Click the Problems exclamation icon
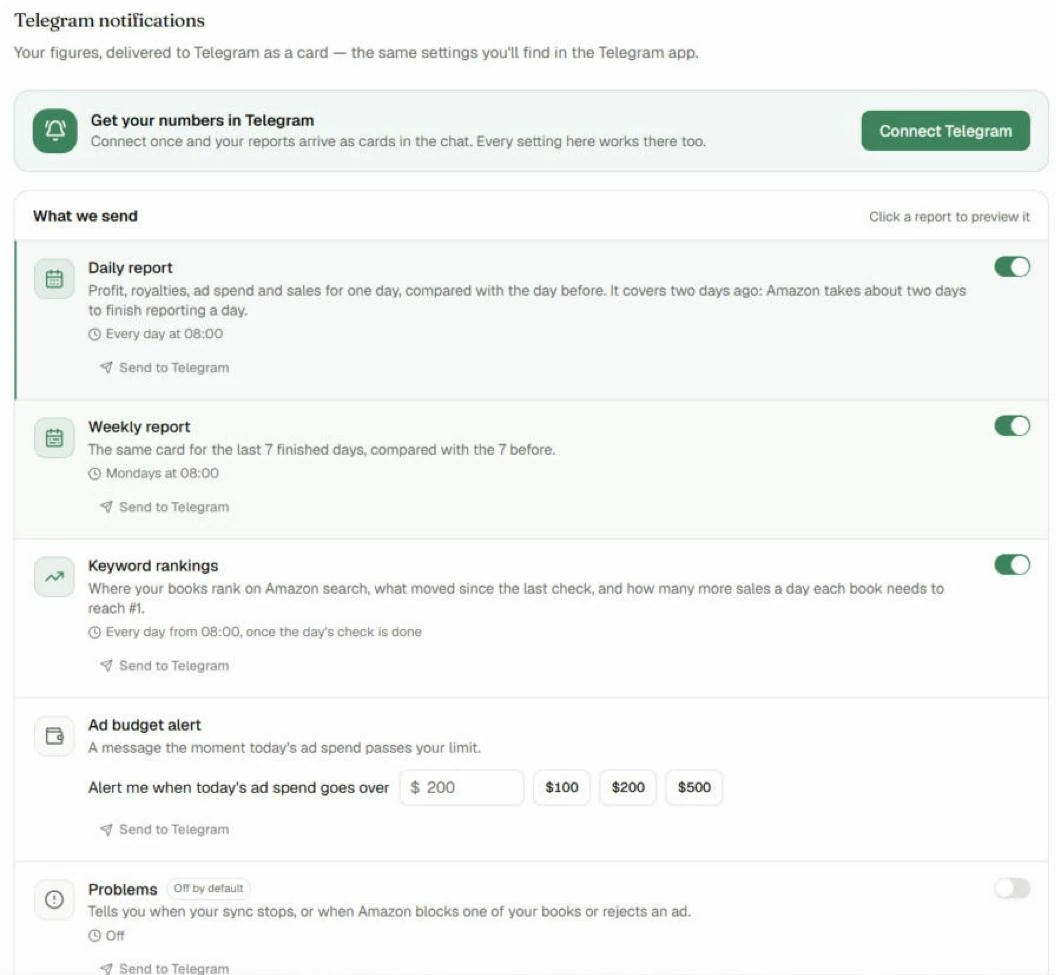The width and height of the screenshot is (1056, 975). tap(55, 900)
